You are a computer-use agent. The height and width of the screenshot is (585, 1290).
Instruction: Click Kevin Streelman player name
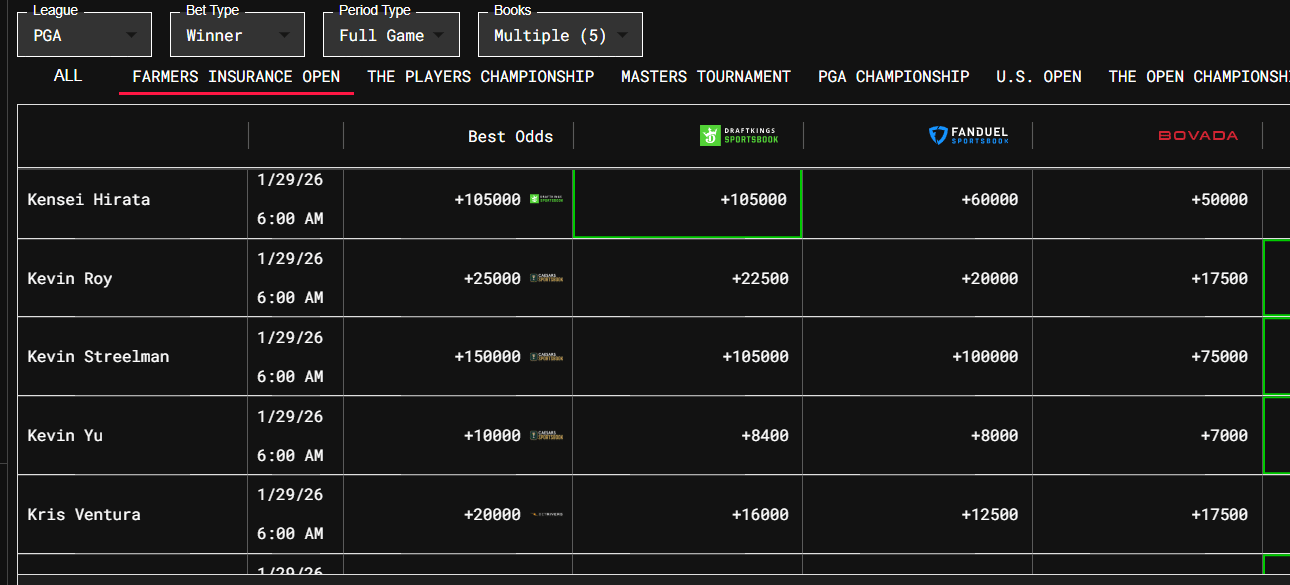98,357
